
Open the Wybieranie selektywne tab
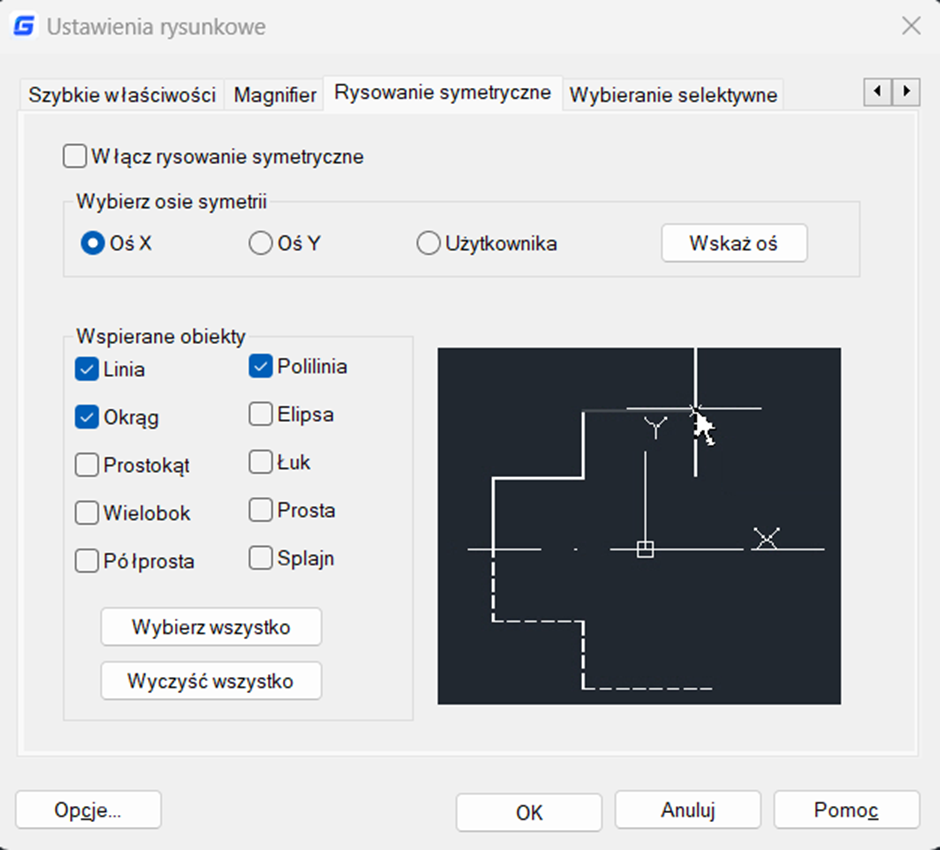tap(672, 95)
